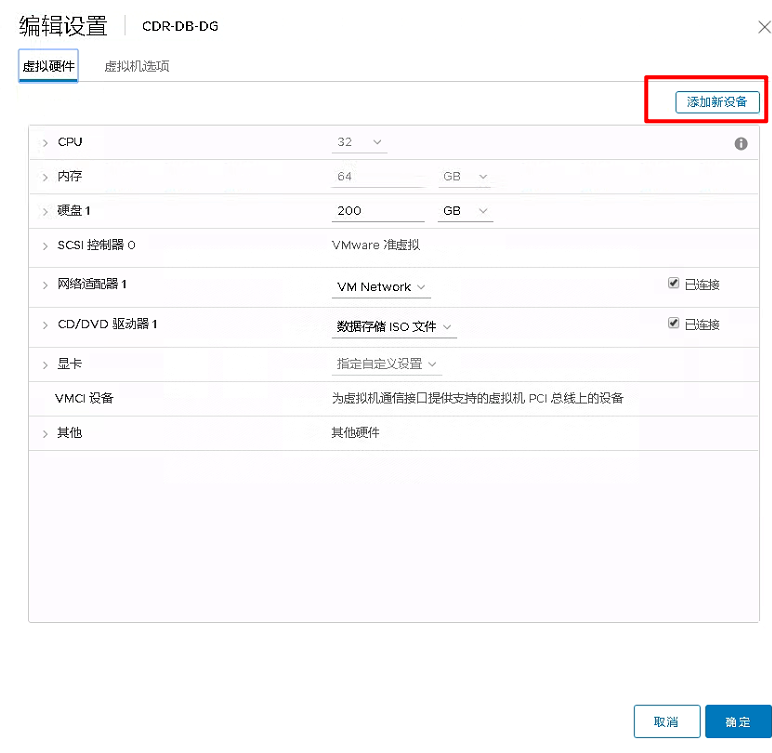
Task: Click the hard disk size input field
Action: [377, 211]
